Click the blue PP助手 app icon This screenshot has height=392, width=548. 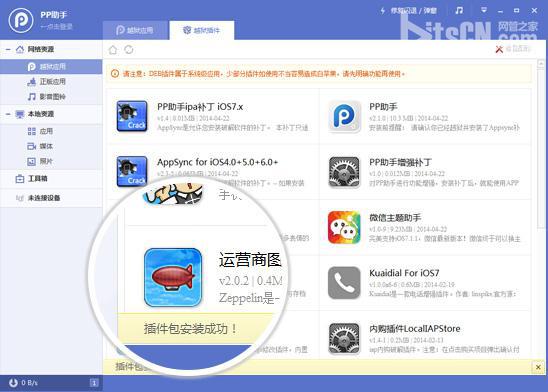(344, 116)
